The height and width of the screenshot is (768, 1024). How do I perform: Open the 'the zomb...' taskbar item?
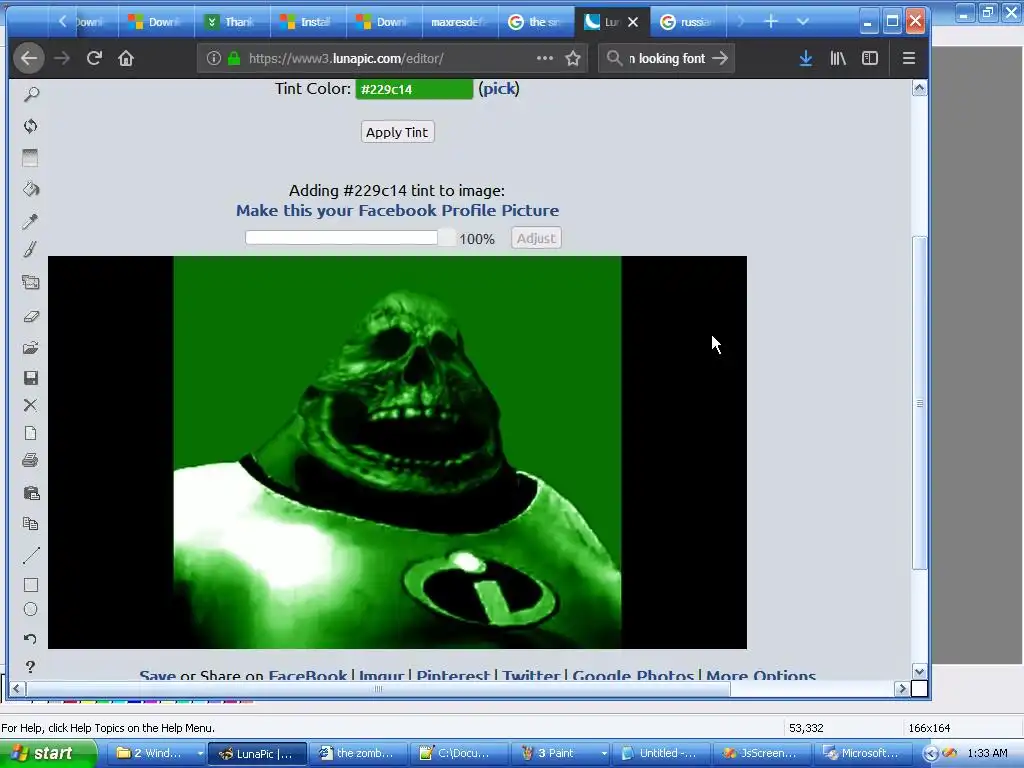click(x=357, y=753)
